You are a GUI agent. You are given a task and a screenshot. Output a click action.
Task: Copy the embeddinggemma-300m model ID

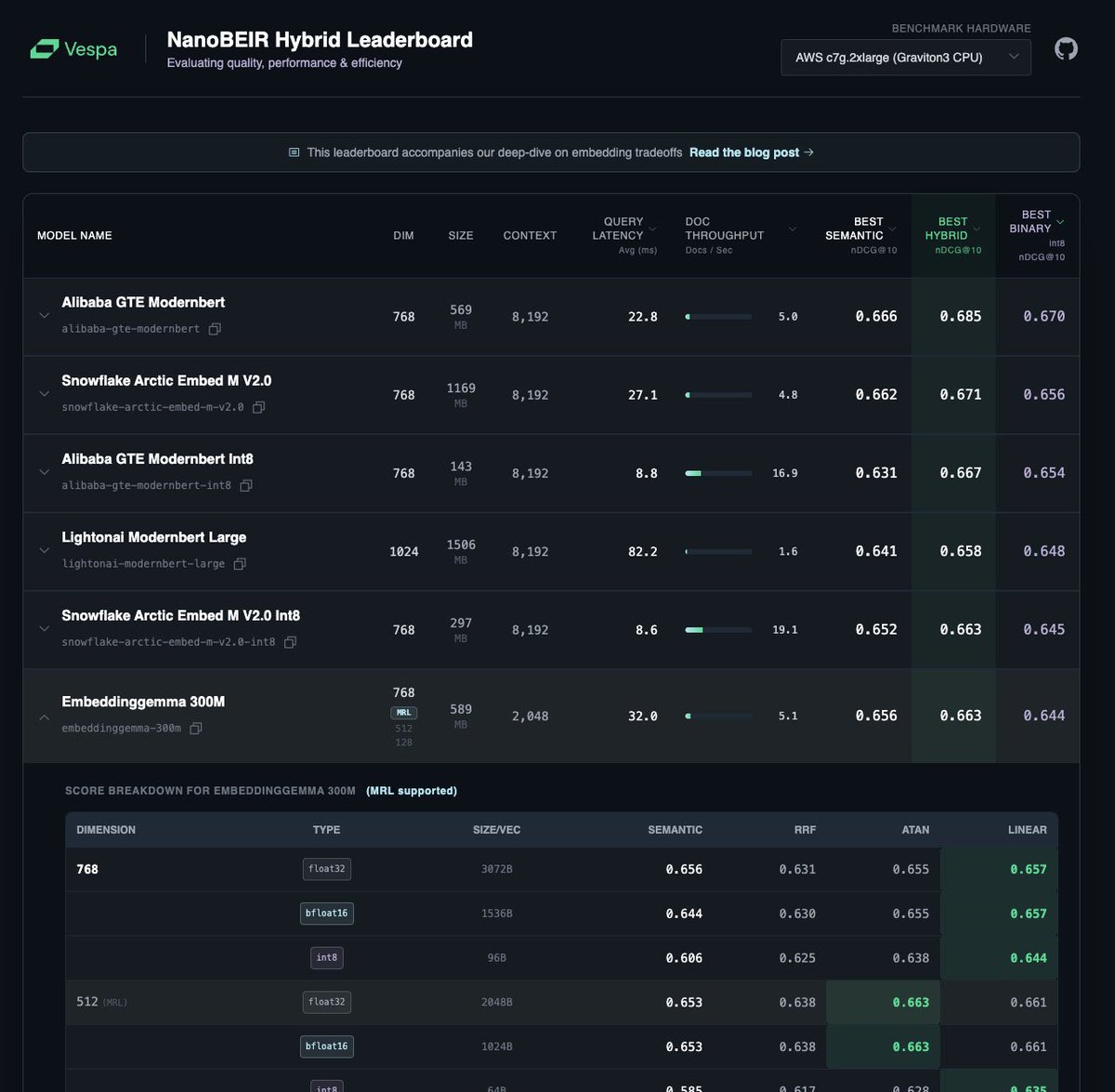click(x=196, y=729)
